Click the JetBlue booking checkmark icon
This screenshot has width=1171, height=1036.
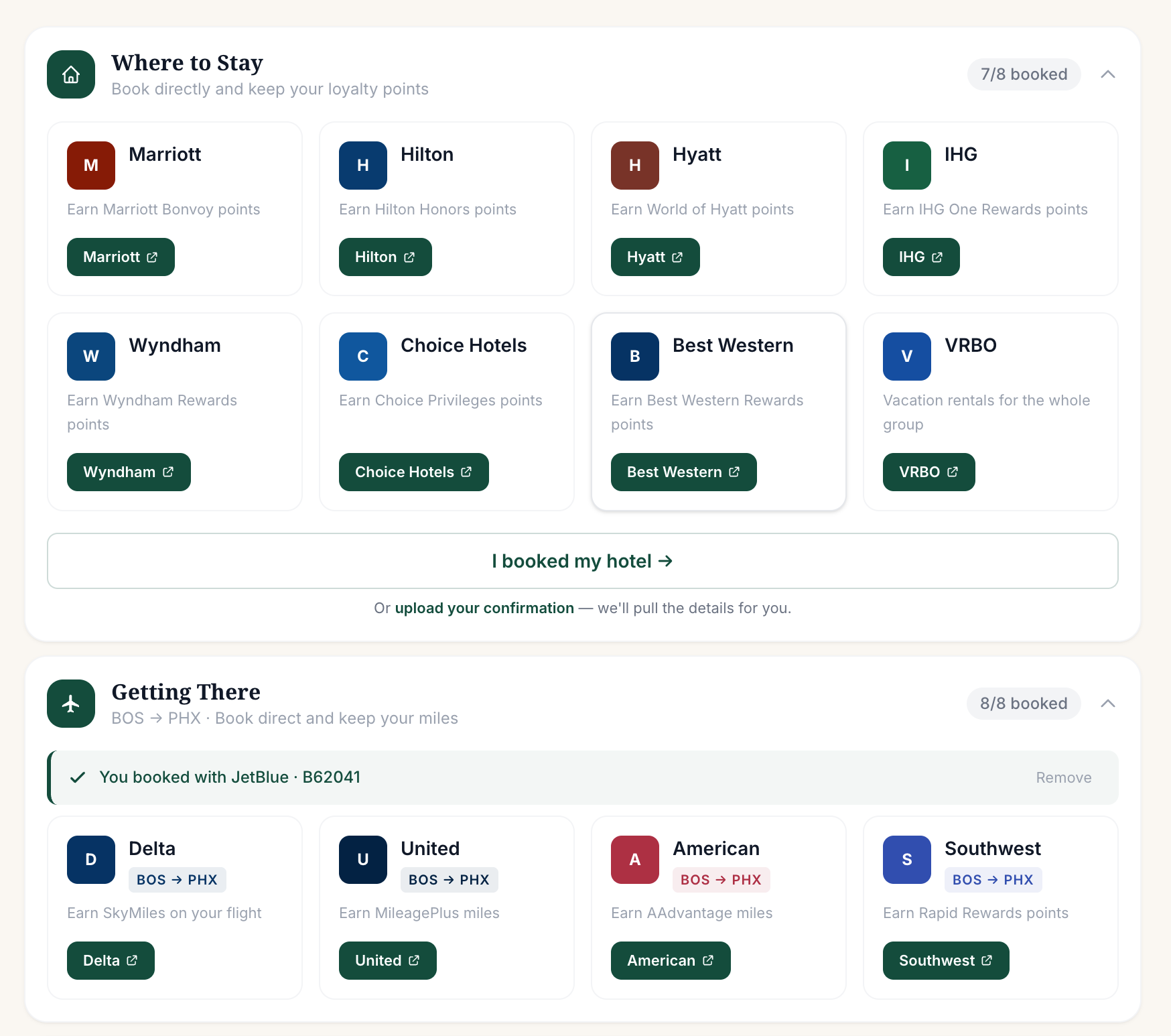click(78, 777)
